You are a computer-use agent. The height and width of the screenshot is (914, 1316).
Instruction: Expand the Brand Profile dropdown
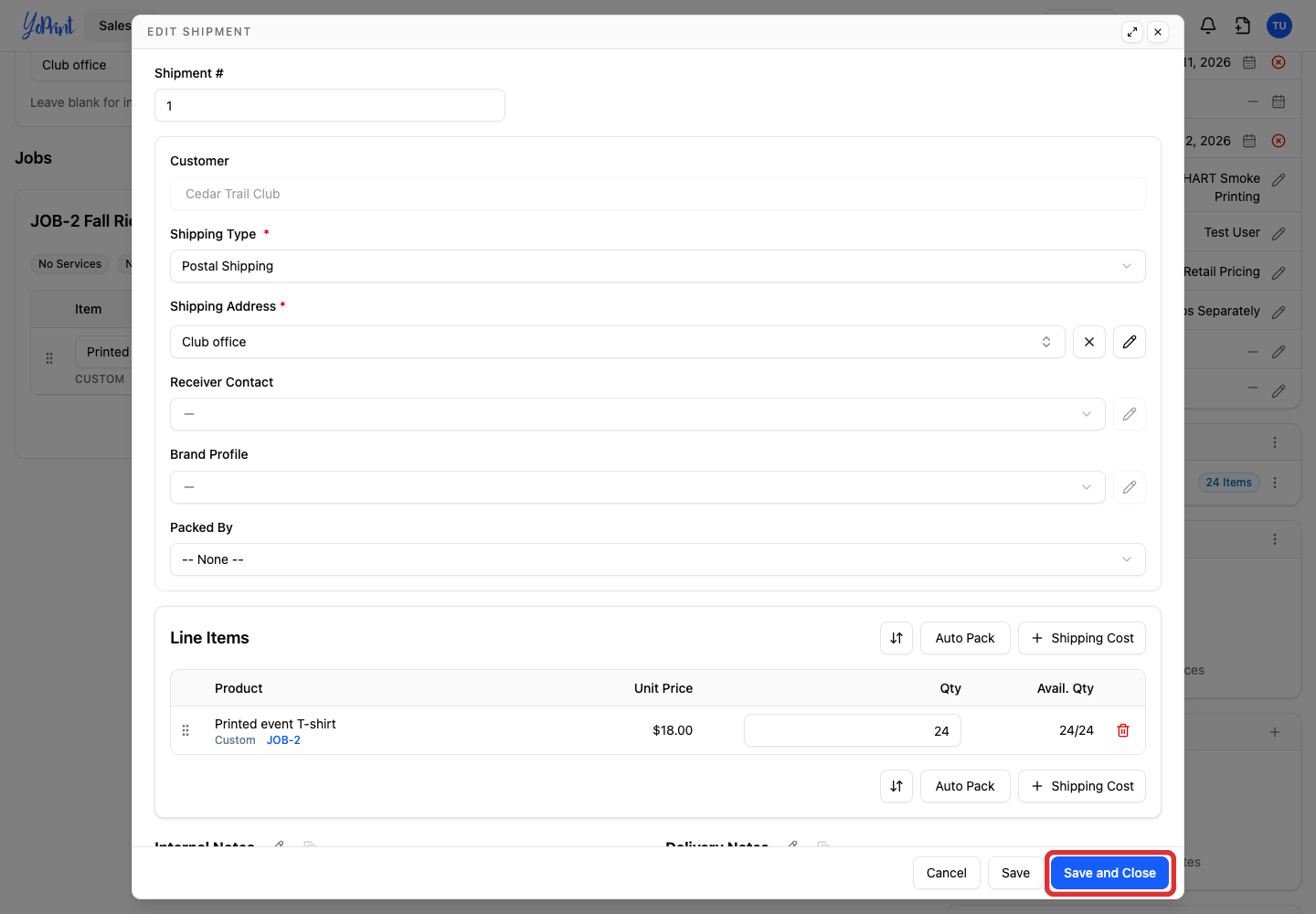point(638,487)
